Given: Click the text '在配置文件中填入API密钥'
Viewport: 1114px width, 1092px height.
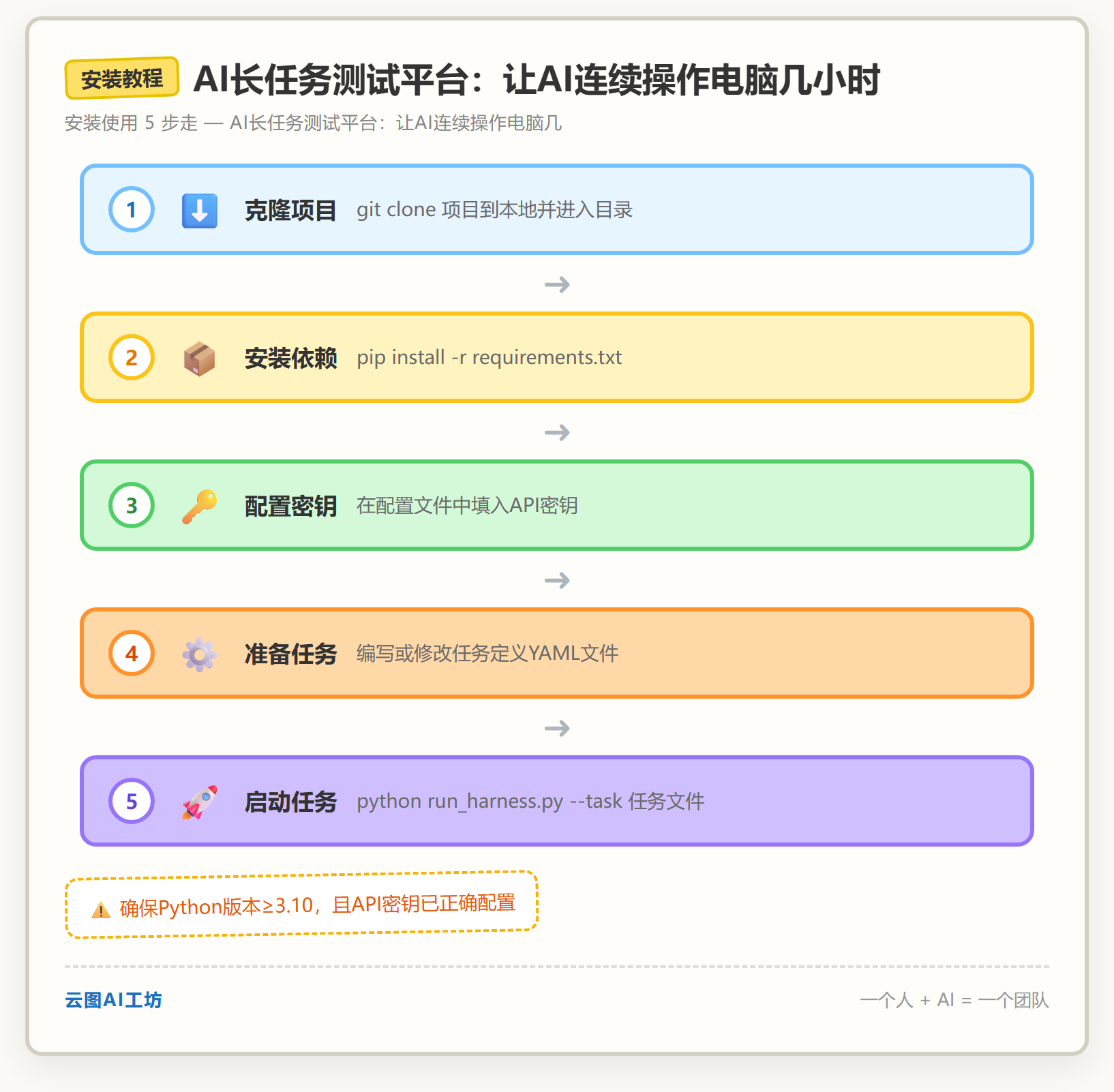Looking at the screenshot, I should tap(467, 506).
